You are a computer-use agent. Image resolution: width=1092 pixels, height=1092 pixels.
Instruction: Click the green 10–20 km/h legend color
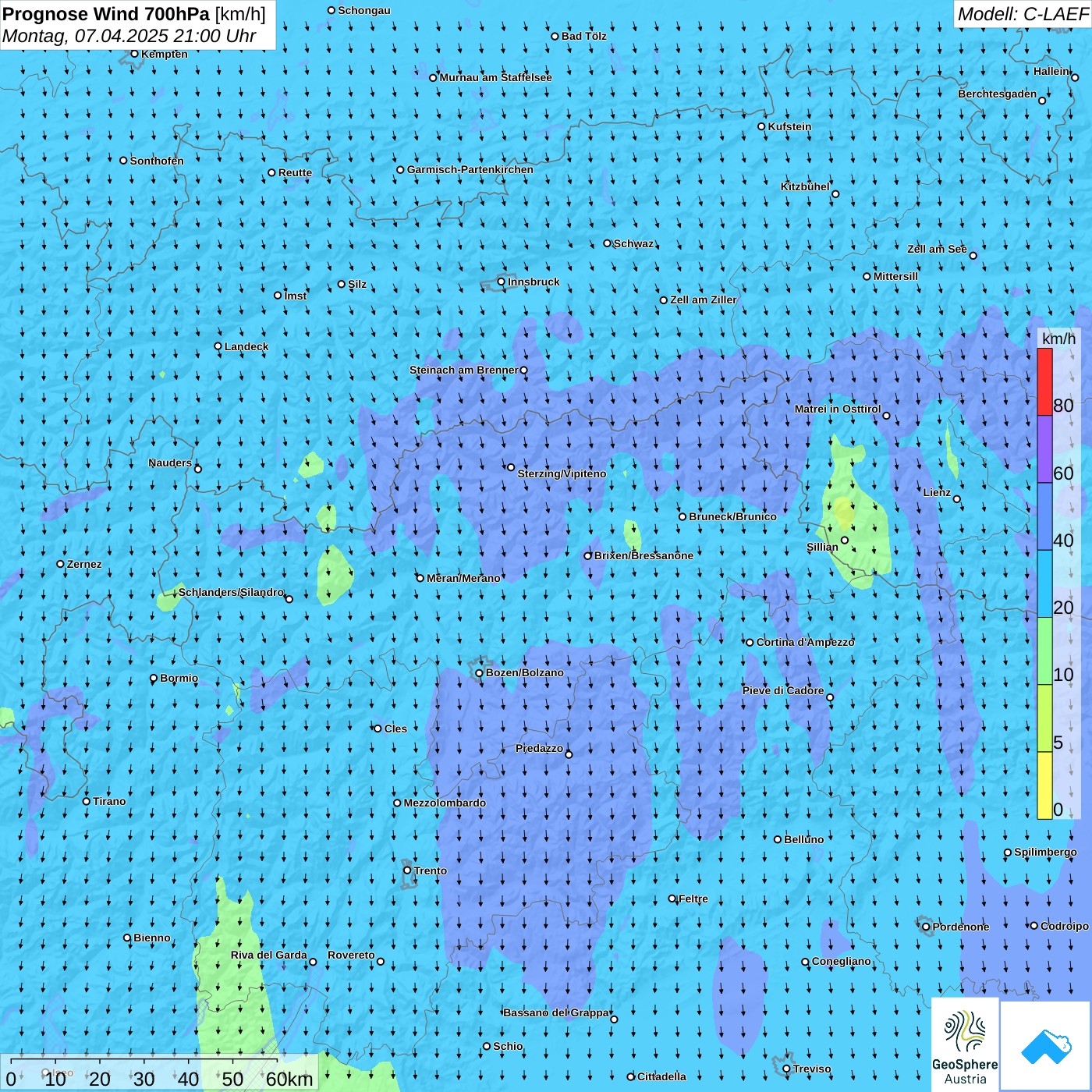(1044, 651)
